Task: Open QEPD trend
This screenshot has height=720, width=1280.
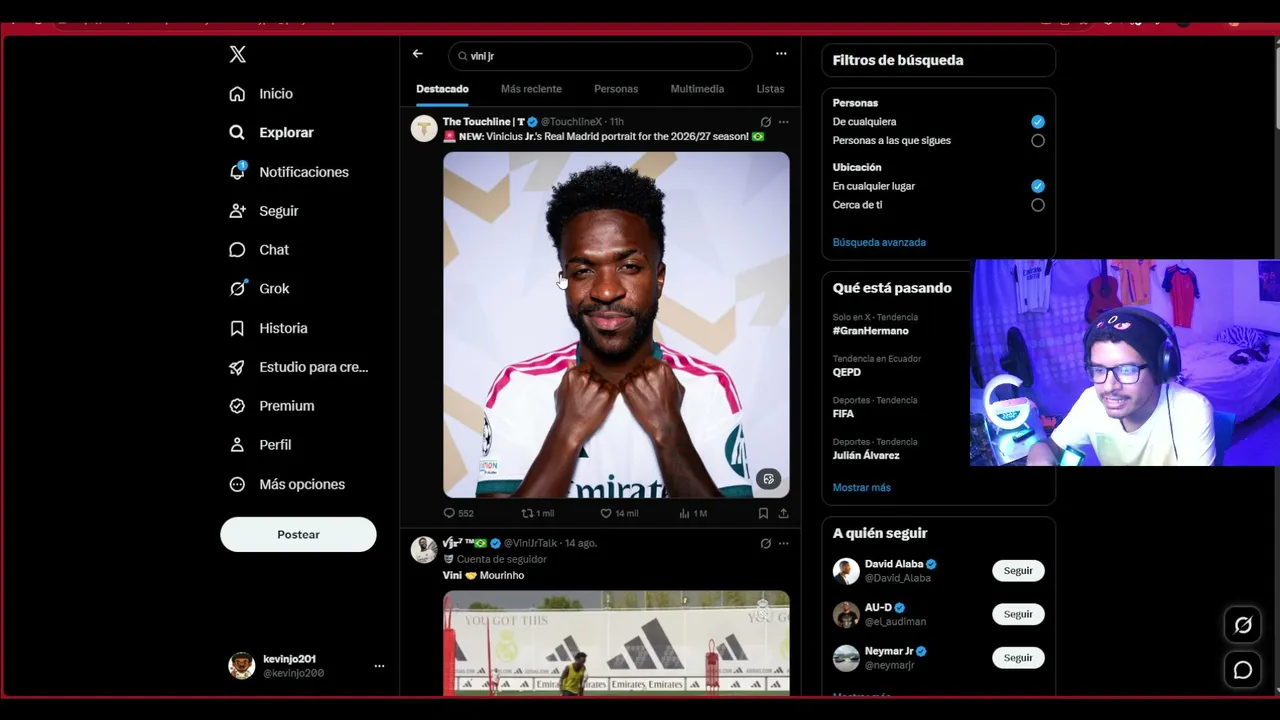Action: click(x=847, y=372)
